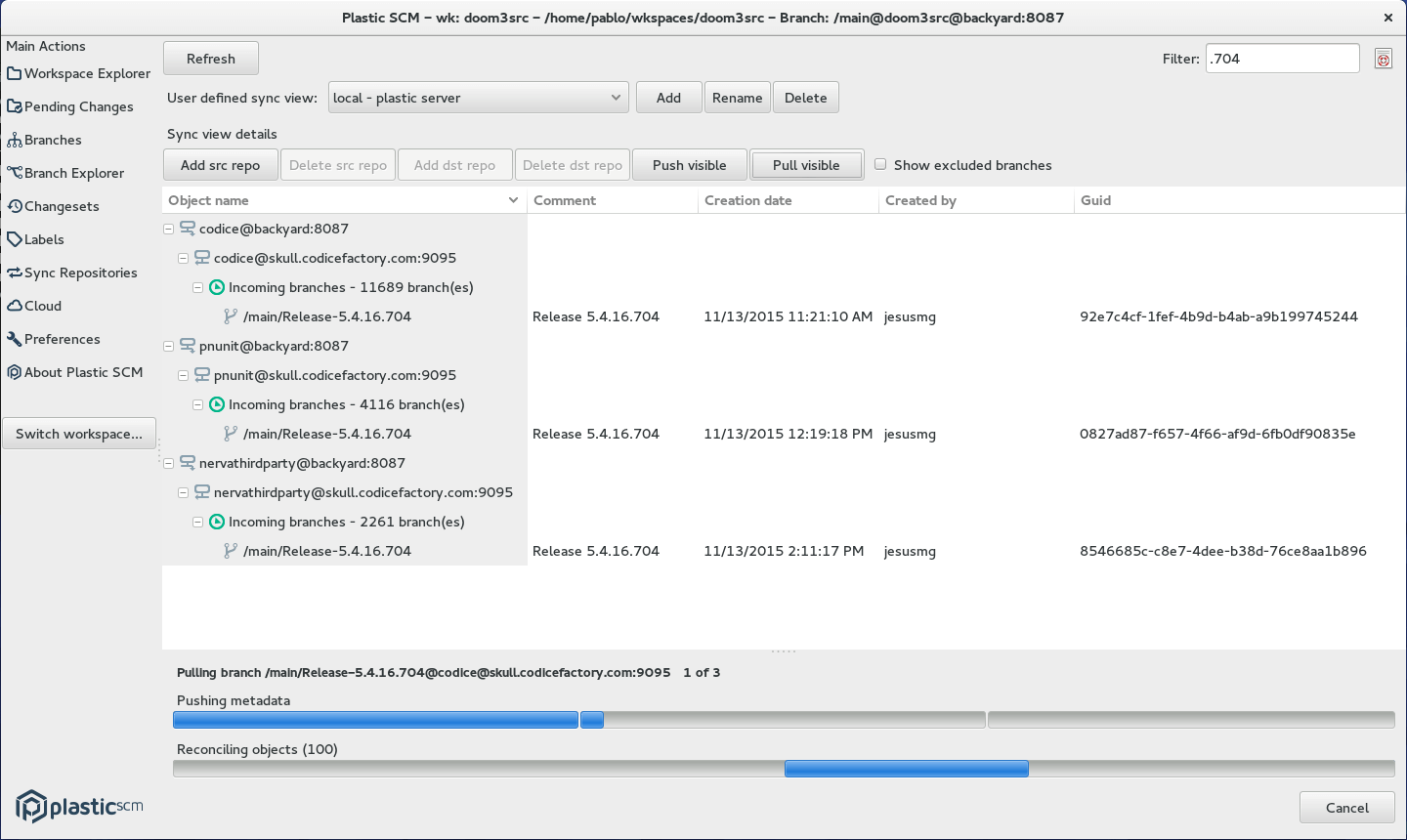Screen dimensions: 1407x840
Task: Click Add sync view button
Action: pyautogui.click(x=668, y=98)
